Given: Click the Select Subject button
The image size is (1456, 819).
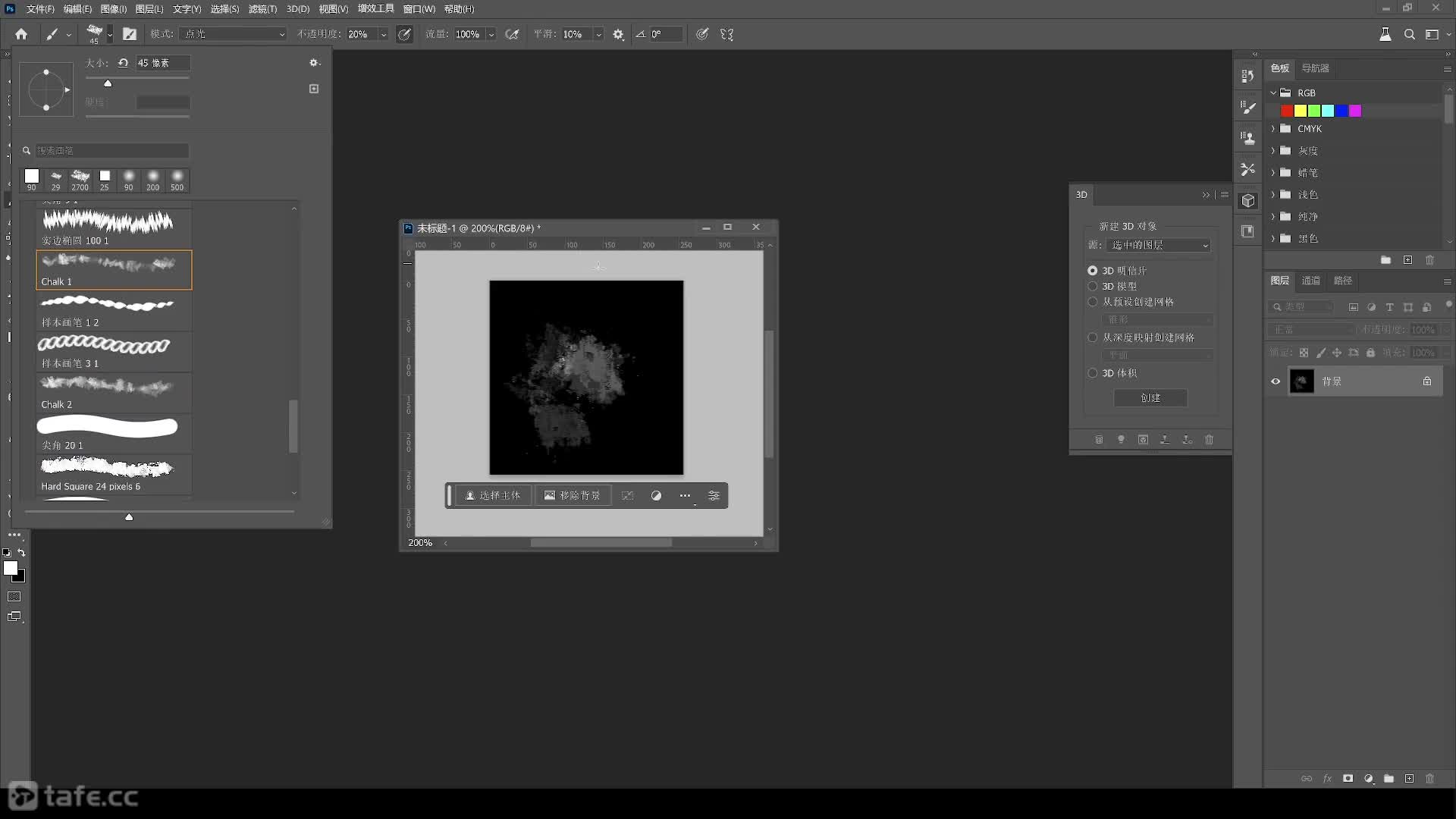Looking at the screenshot, I should [493, 495].
